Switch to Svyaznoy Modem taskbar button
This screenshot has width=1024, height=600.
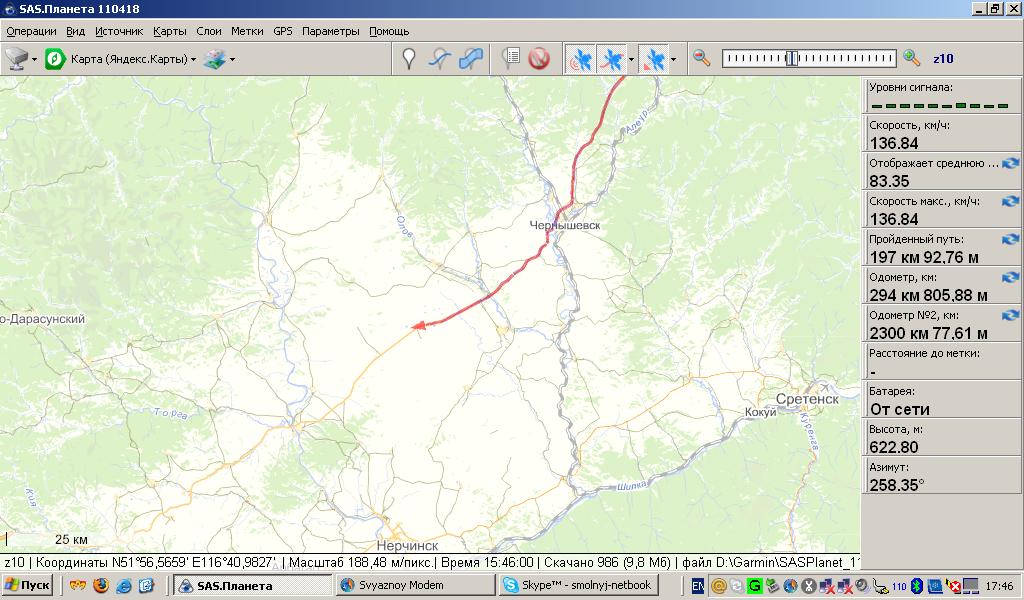415,585
